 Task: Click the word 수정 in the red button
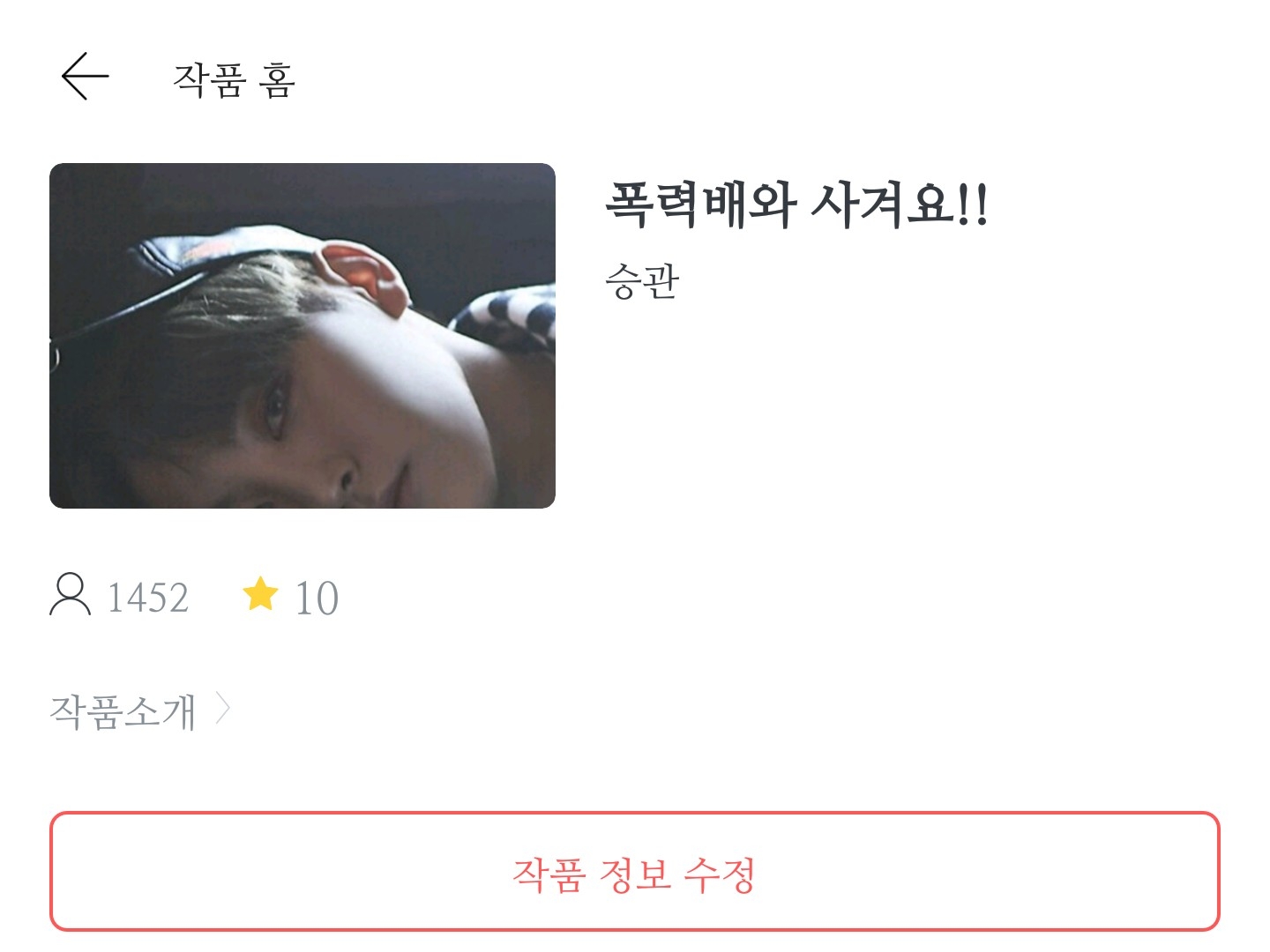(720, 874)
